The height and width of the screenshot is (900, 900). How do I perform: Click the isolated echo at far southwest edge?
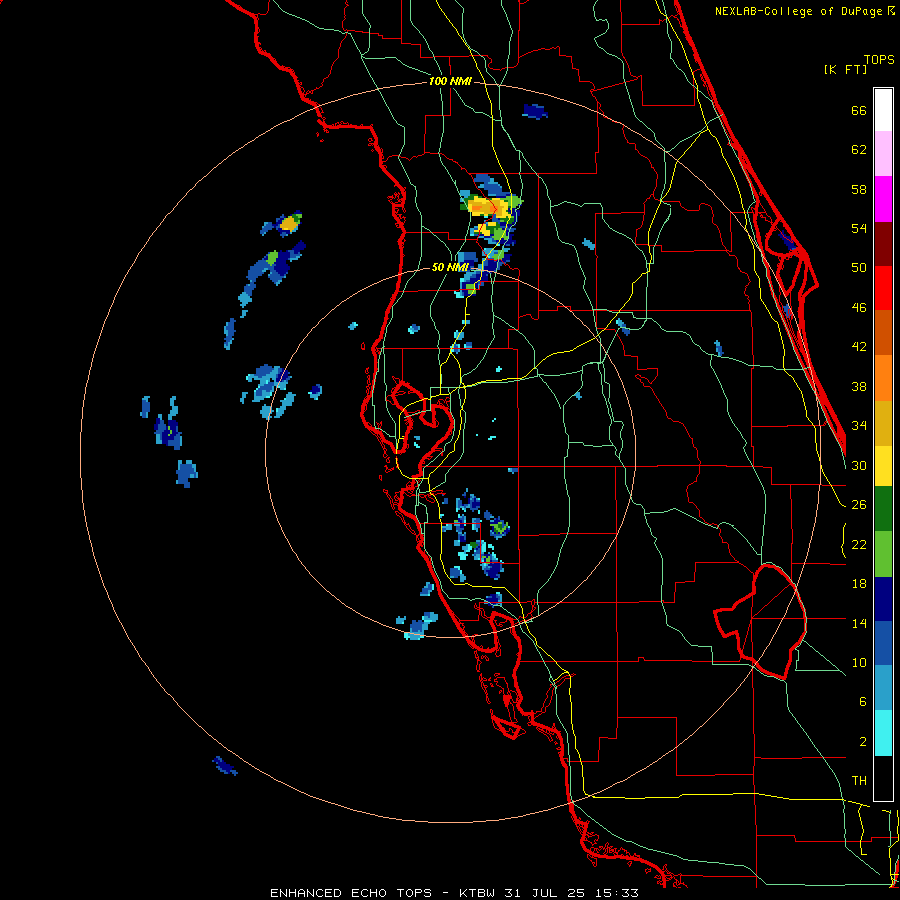(224, 766)
